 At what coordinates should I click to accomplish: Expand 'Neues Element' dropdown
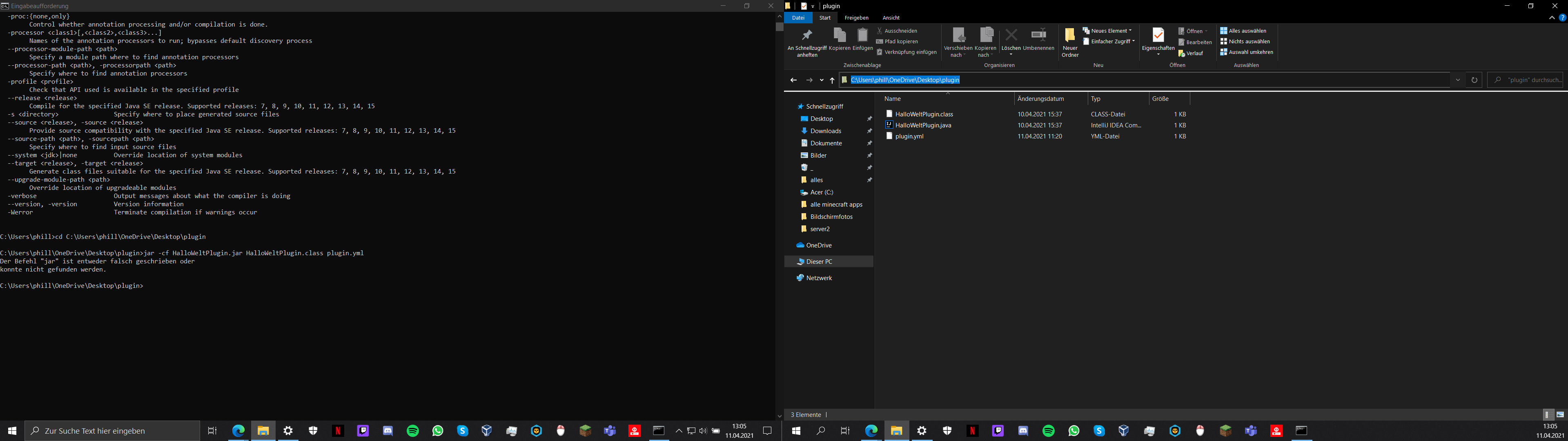[1107, 31]
